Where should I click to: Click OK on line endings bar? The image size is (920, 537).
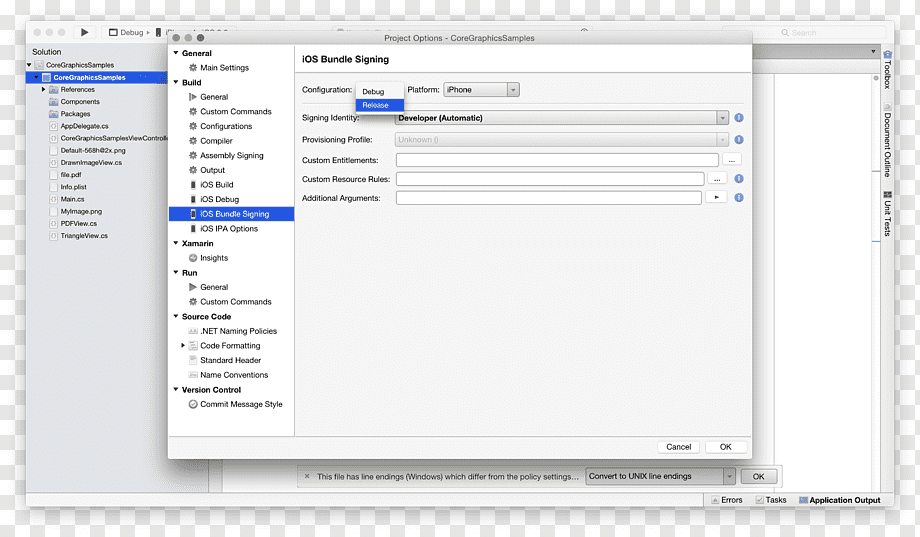point(759,477)
